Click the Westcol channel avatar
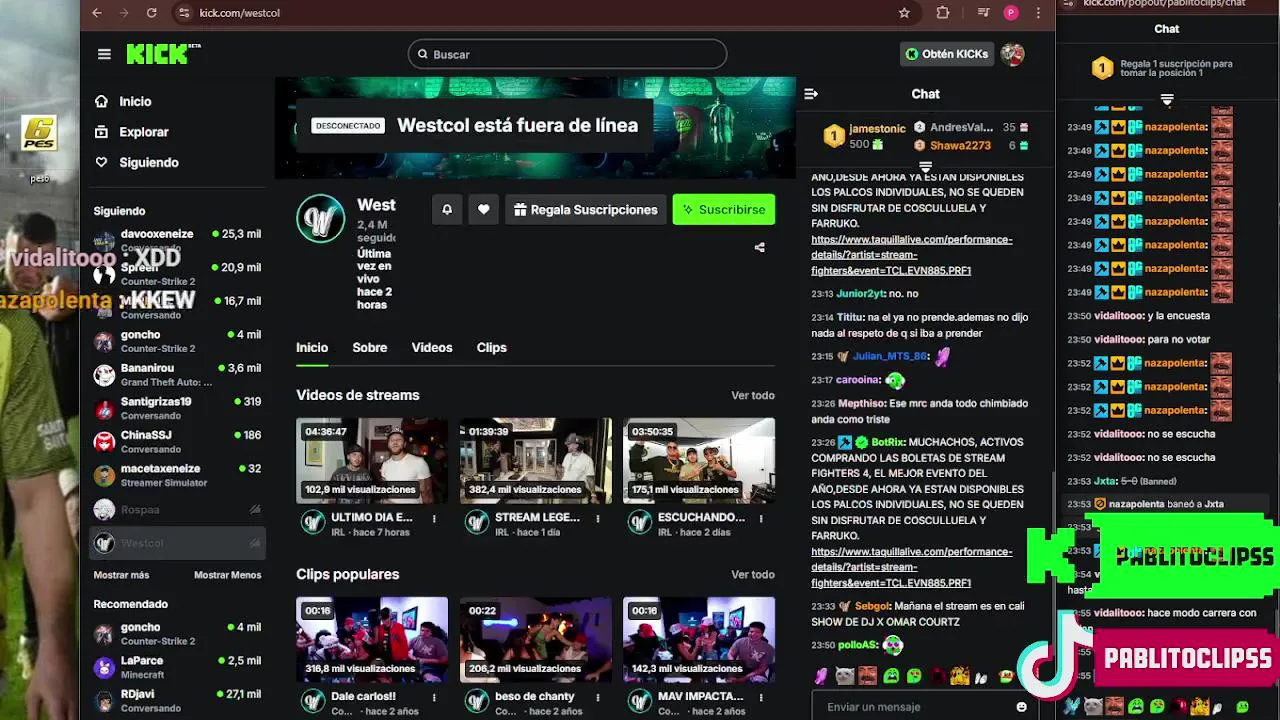 320,218
